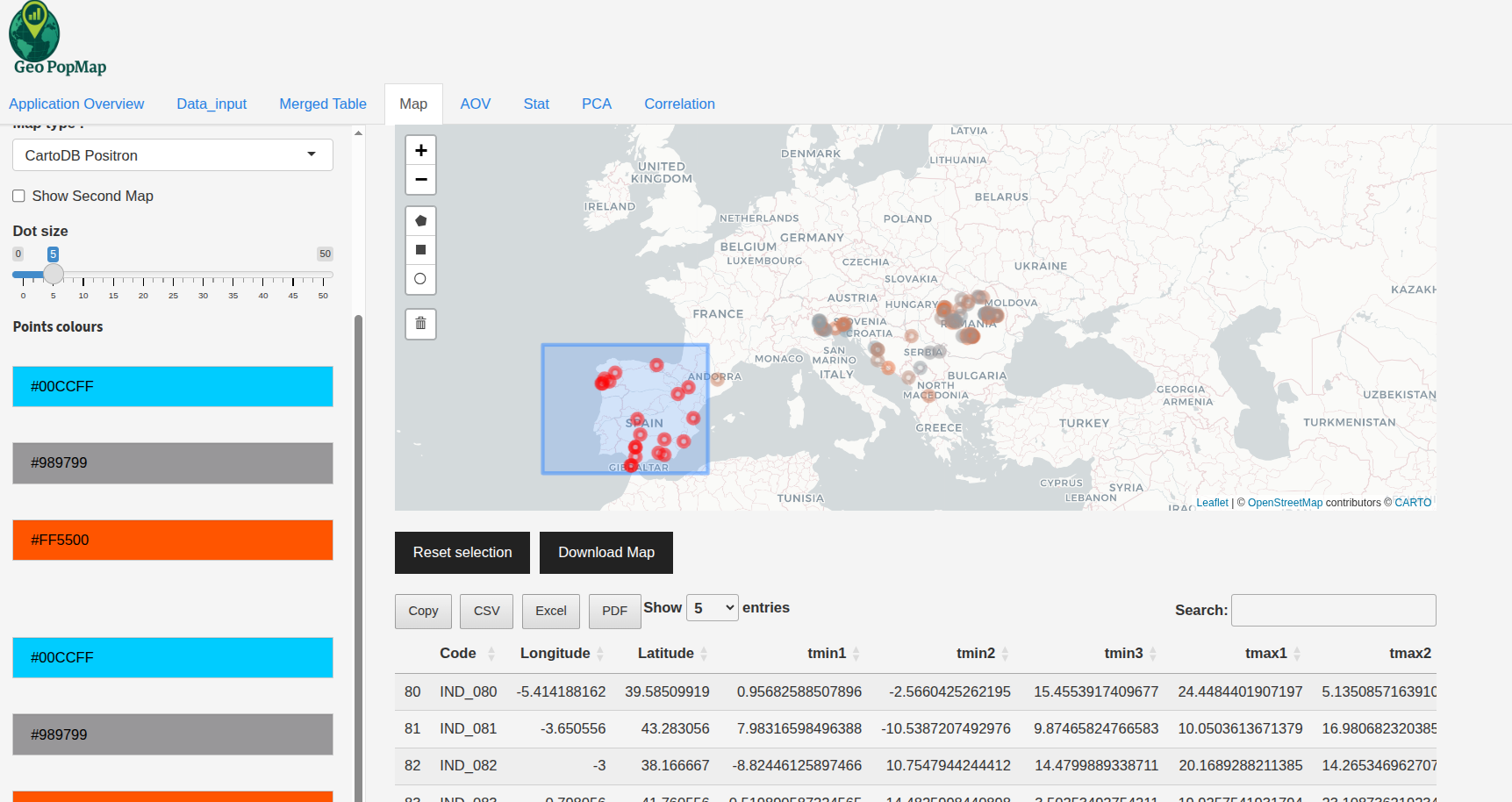
Task: Click the Geo PopMap logo
Action: coord(57,39)
